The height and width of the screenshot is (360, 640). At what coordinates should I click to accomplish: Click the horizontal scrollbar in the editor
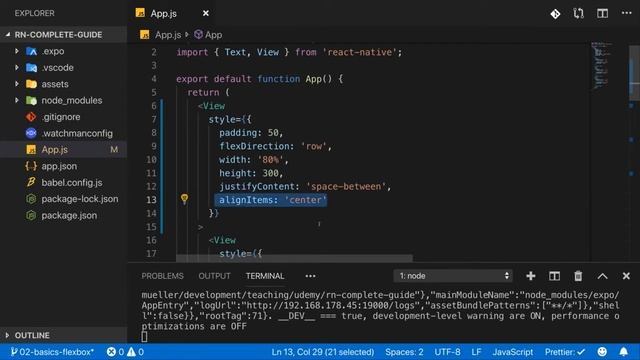click(x=294, y=258)
